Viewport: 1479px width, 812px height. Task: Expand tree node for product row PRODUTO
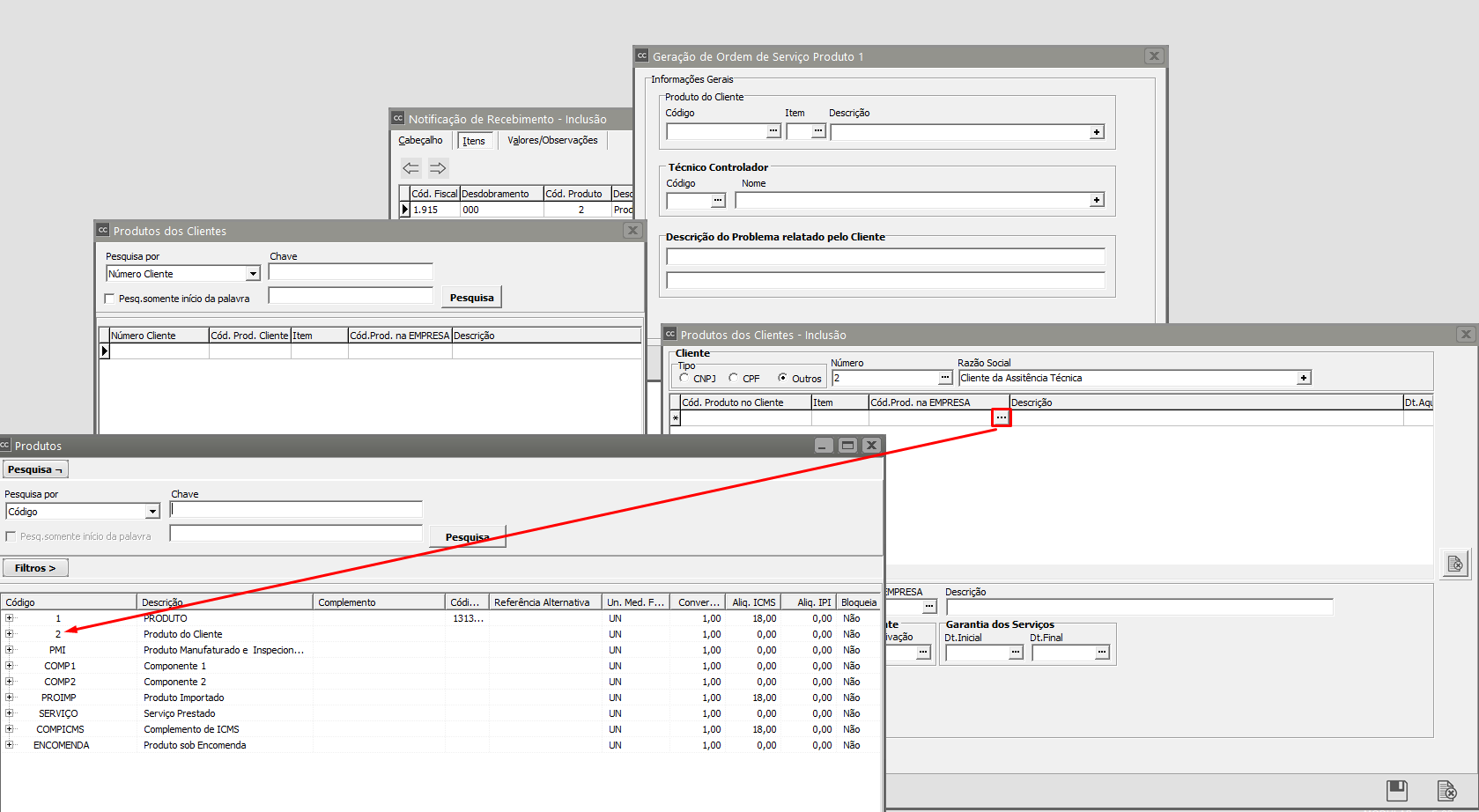[x=10, y=618]
